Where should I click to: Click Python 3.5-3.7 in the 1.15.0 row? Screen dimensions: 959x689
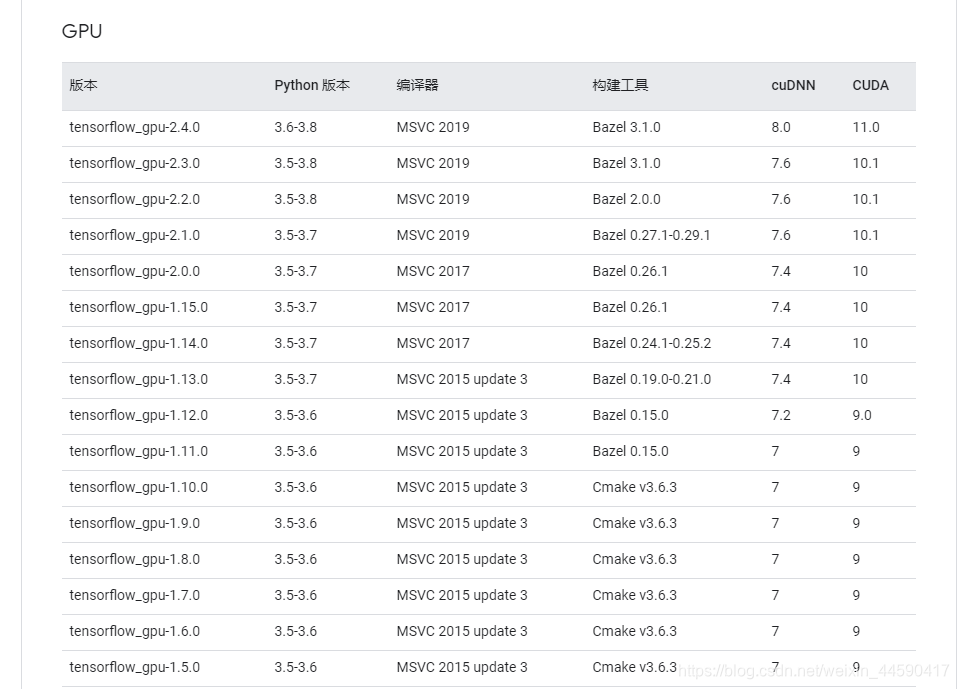tap(295, 308)
